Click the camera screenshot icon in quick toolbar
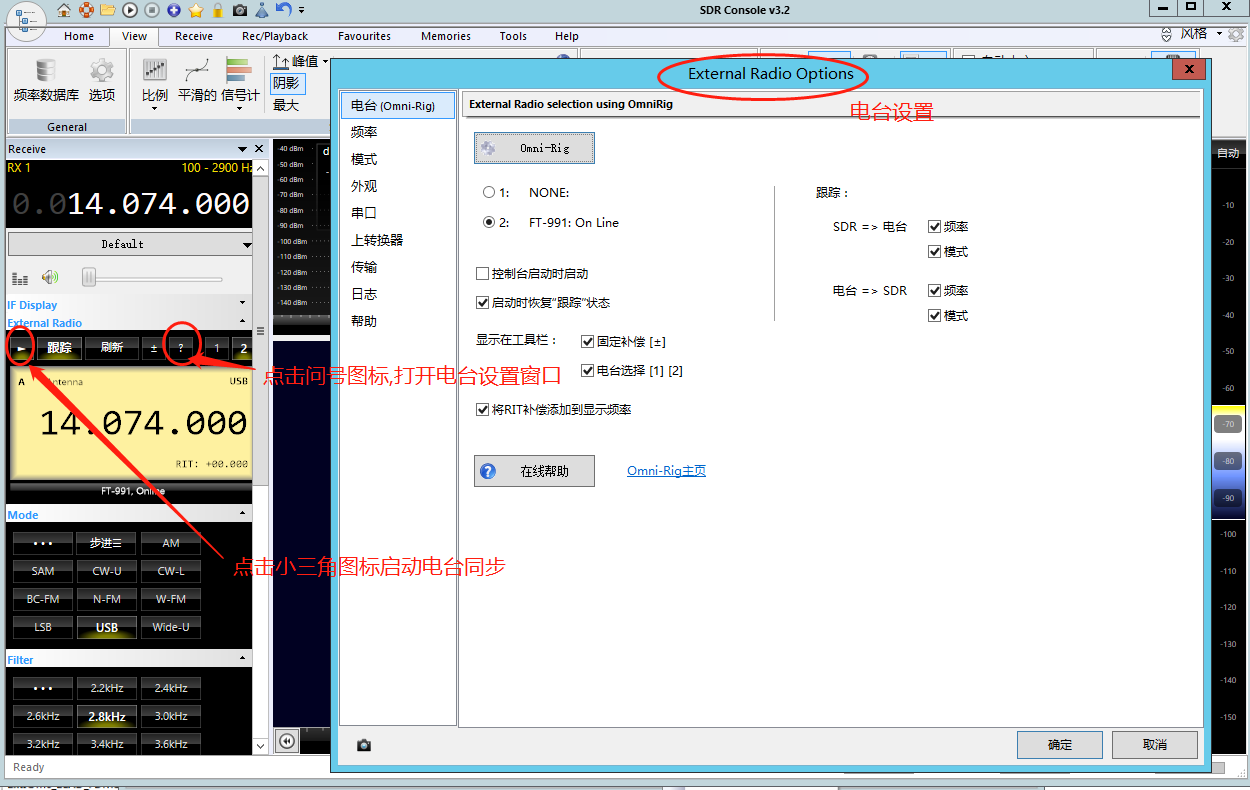This screenshot has width=1250, height=790. 240,10
